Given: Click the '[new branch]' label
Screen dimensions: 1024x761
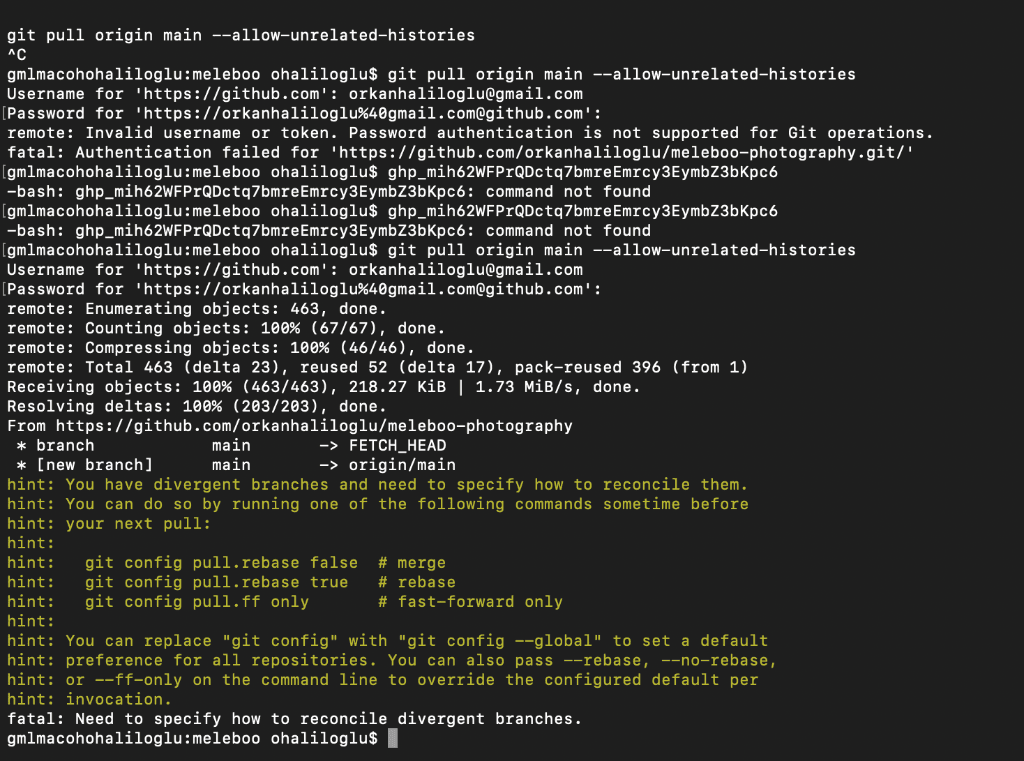Looking at the screenshot, I should tap(94, 465).
